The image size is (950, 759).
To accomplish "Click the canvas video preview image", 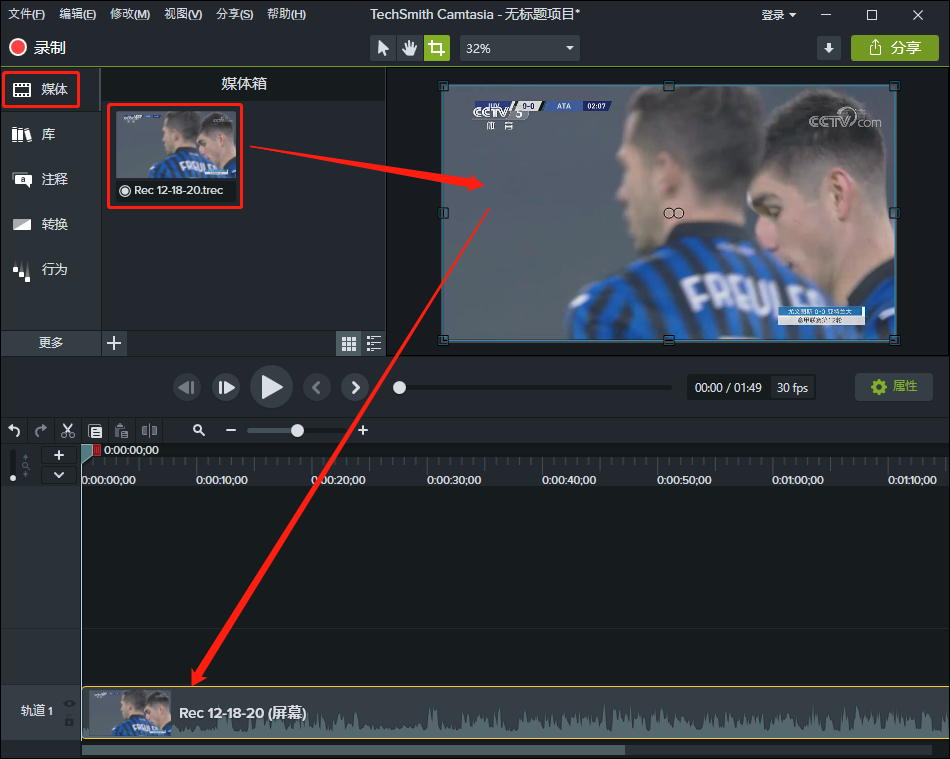I will (669, 213).
